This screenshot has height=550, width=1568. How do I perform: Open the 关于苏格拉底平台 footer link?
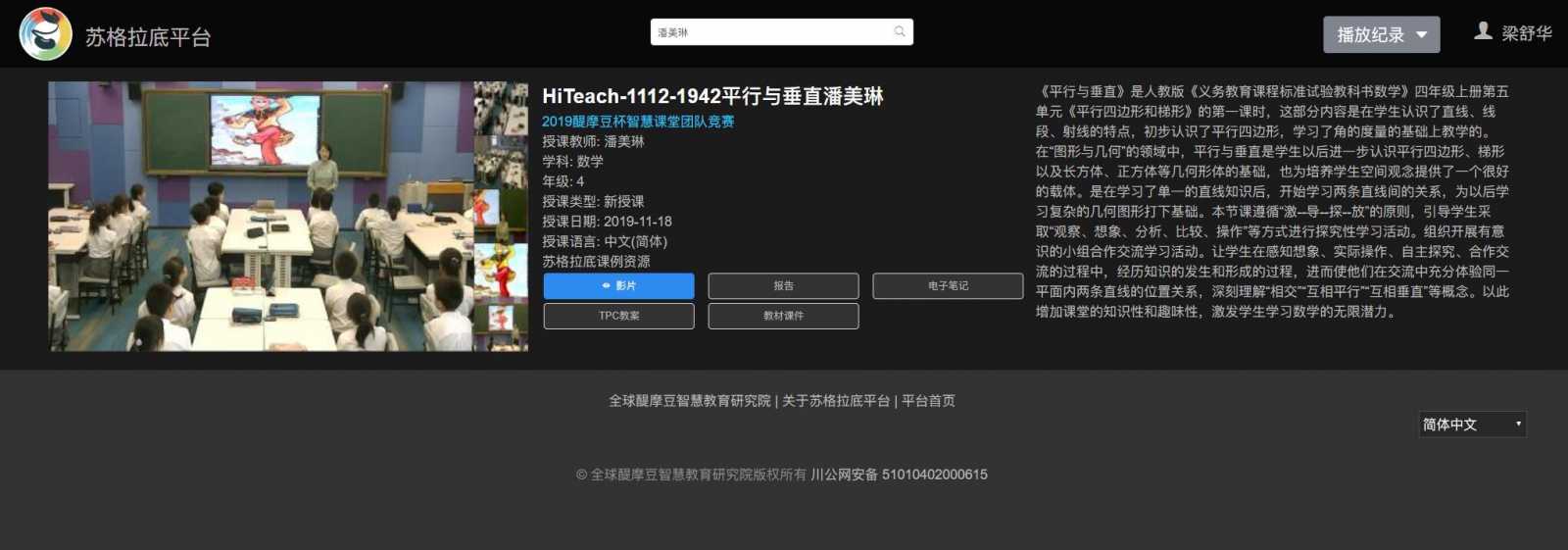coord(835,401)
